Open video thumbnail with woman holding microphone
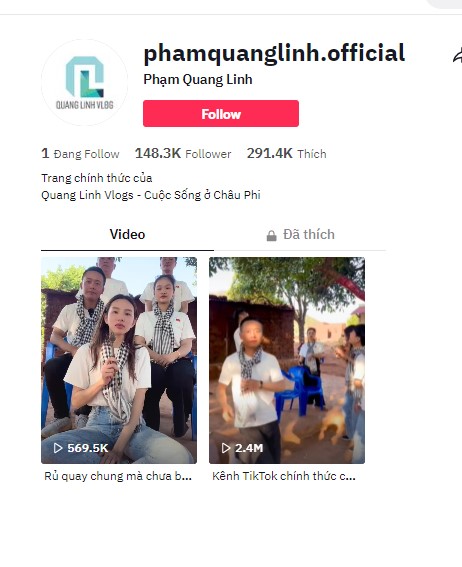The image size is (462, 567). 119,360
